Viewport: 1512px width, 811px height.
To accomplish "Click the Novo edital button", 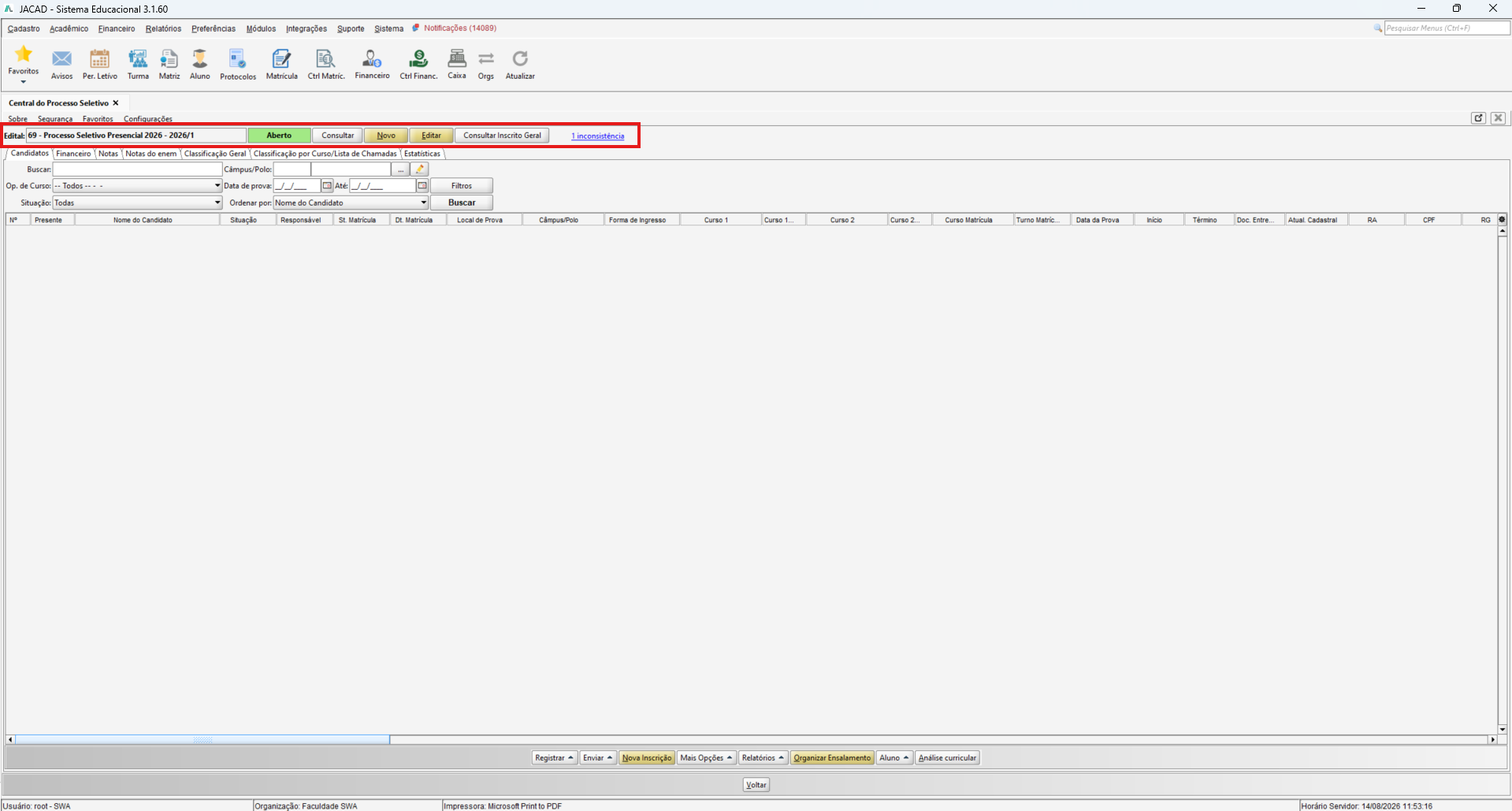I will [386, 136].
